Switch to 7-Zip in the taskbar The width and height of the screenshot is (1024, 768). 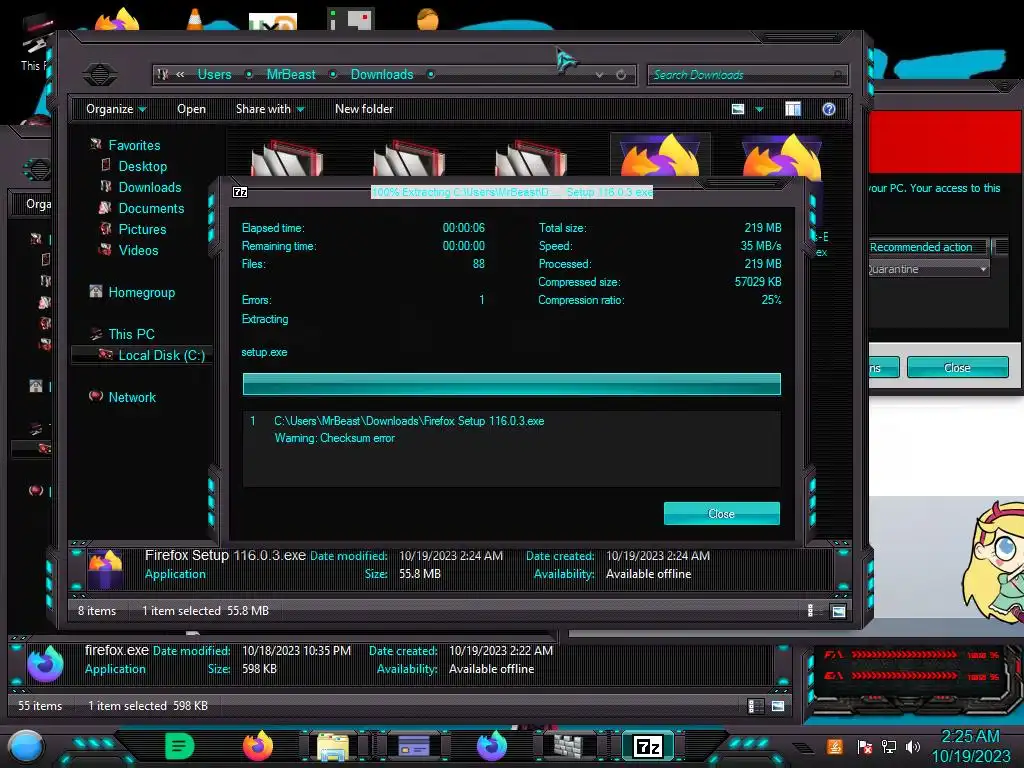click(647, 746)
